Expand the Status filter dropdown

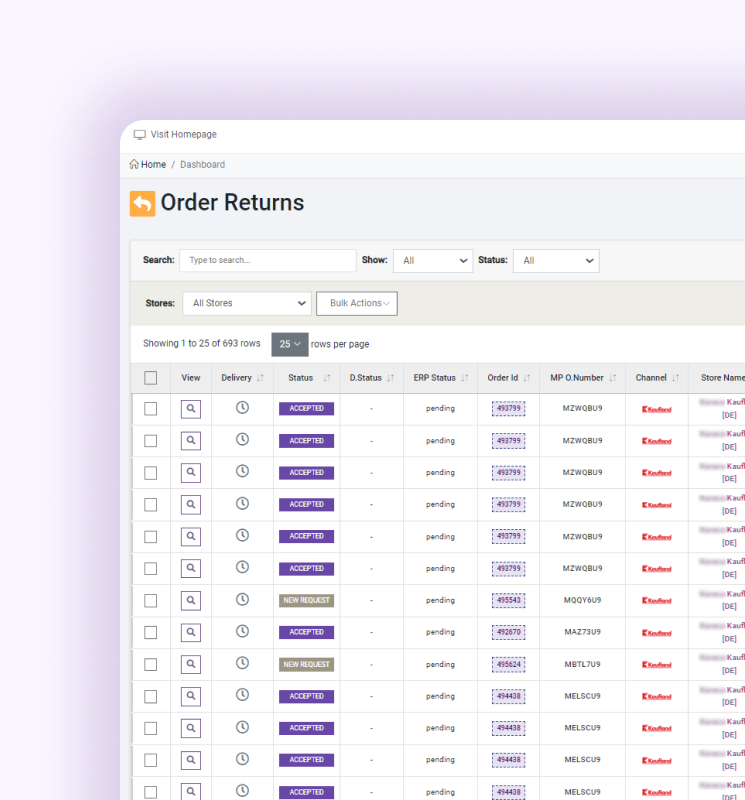[x=555, y=260]
